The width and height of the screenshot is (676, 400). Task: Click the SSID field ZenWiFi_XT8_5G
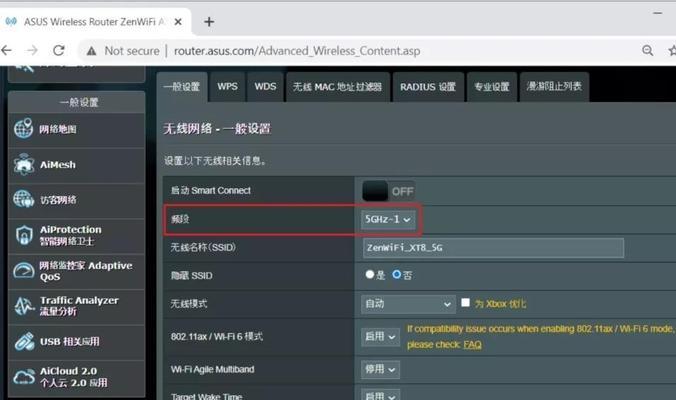(x=493, y=248)
